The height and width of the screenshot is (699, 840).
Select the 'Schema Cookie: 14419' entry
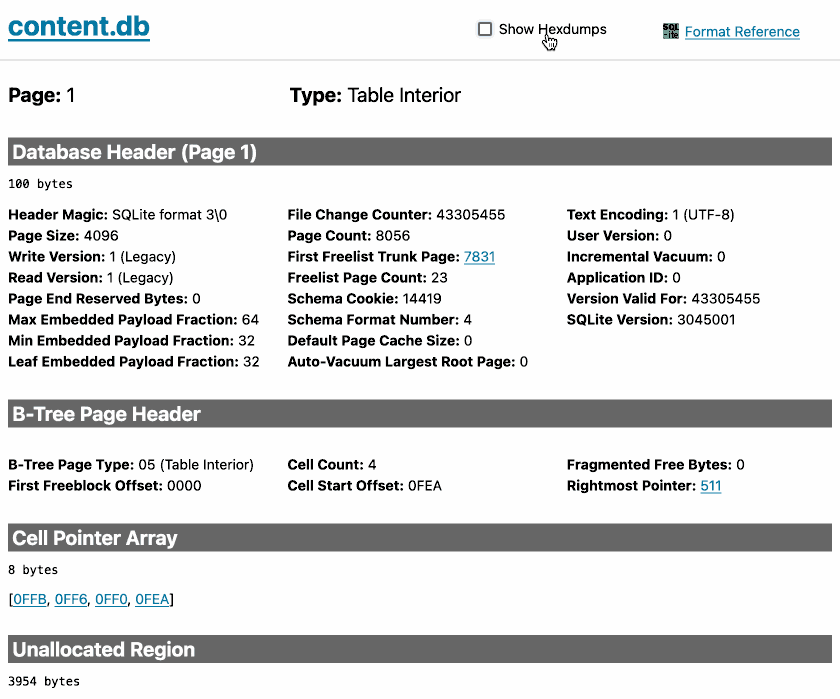[364, 298]
